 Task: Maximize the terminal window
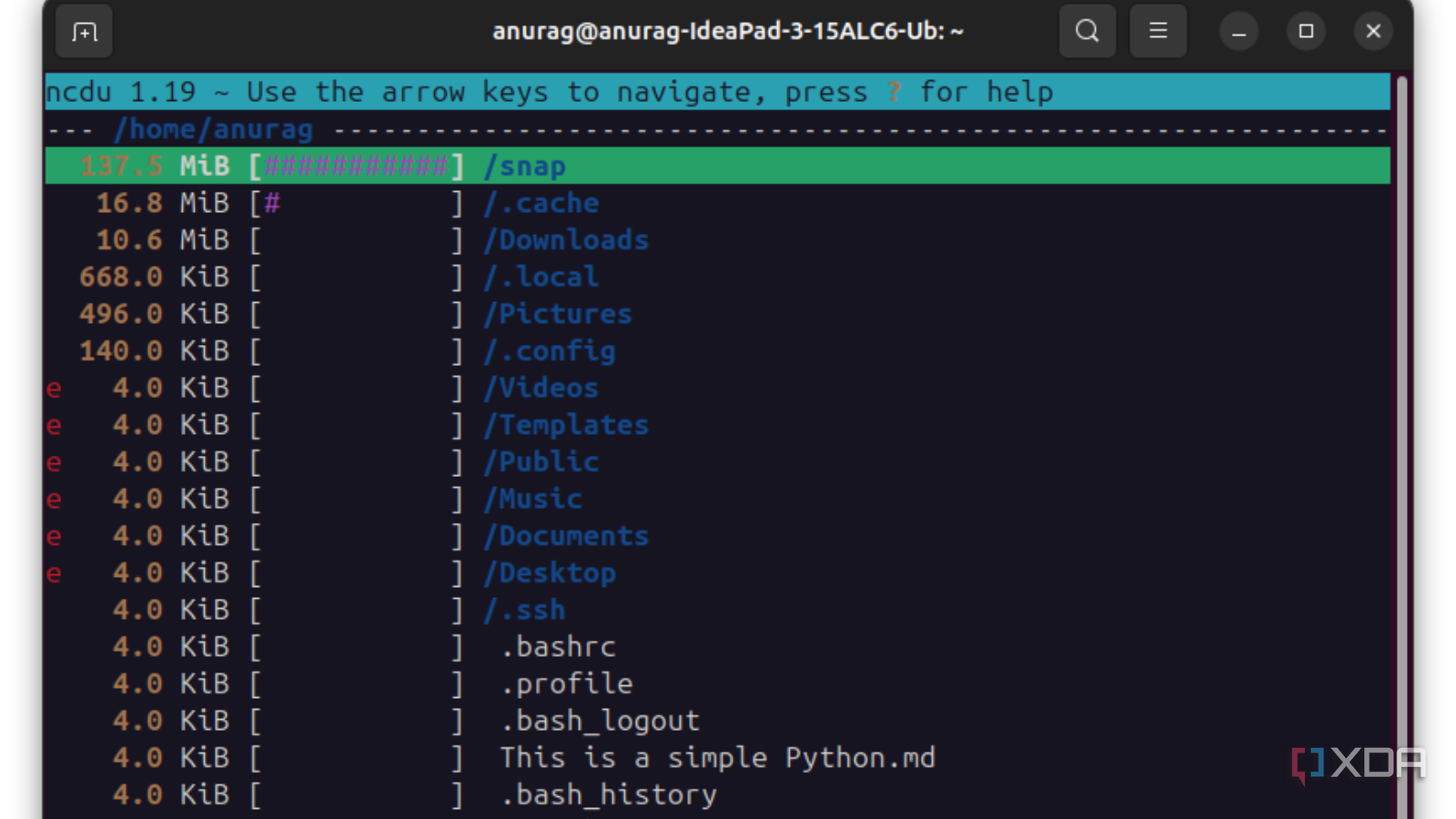coord(1306,32)
